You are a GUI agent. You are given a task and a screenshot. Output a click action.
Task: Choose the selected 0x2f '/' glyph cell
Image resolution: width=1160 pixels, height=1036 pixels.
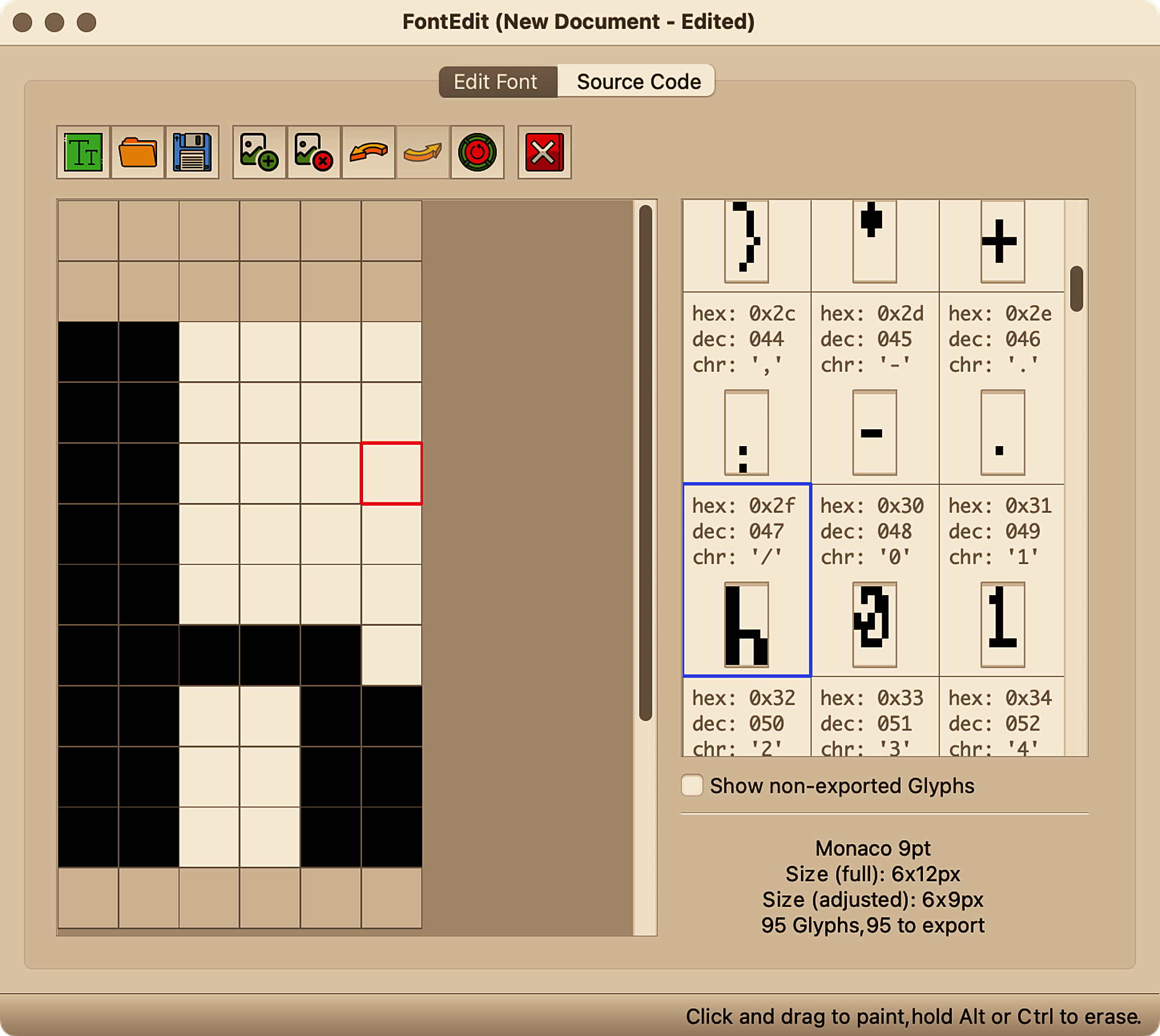747,580
